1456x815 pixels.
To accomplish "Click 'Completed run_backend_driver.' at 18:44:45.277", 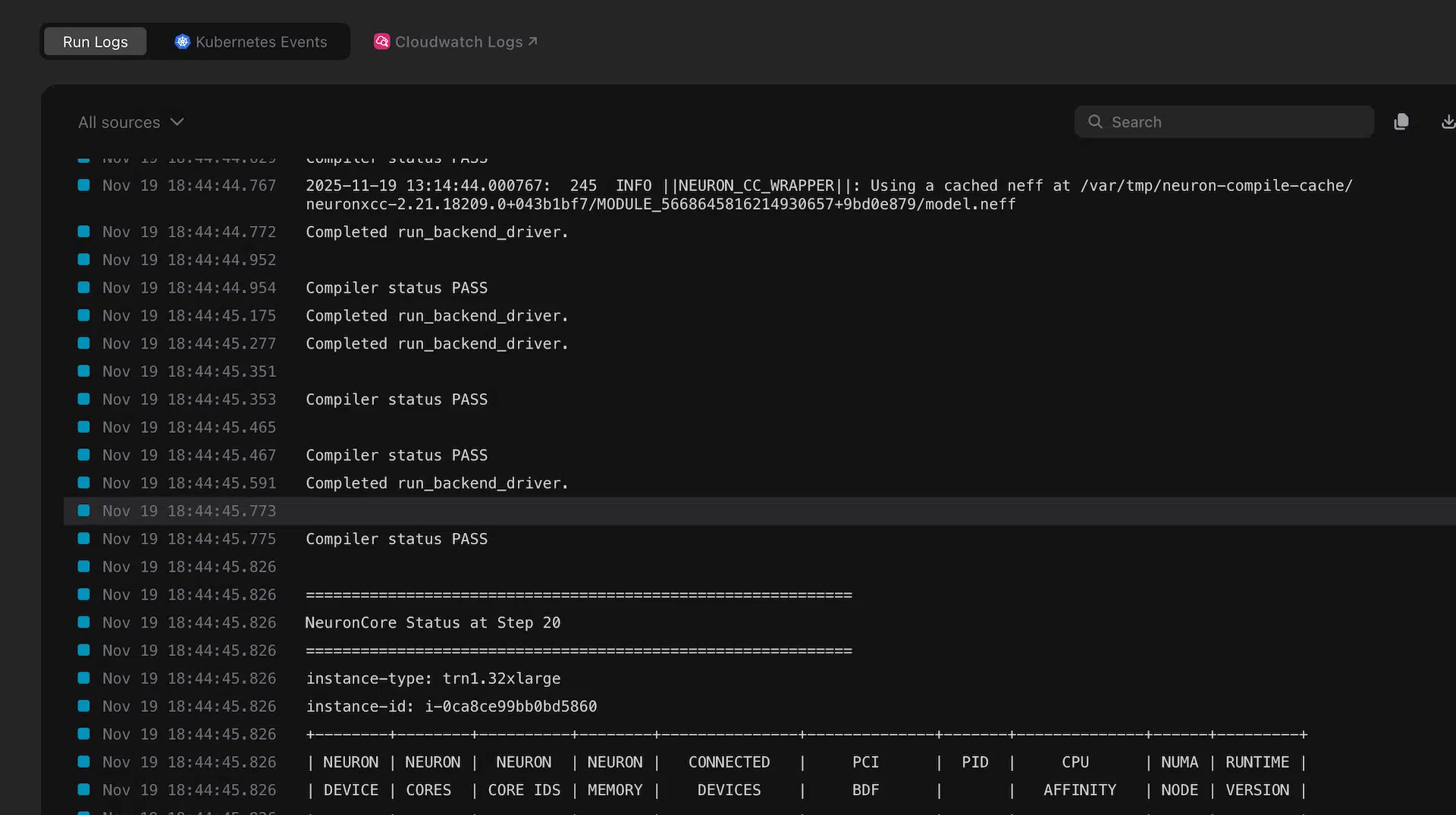I will pyautogui.click(x=437, y=344).
